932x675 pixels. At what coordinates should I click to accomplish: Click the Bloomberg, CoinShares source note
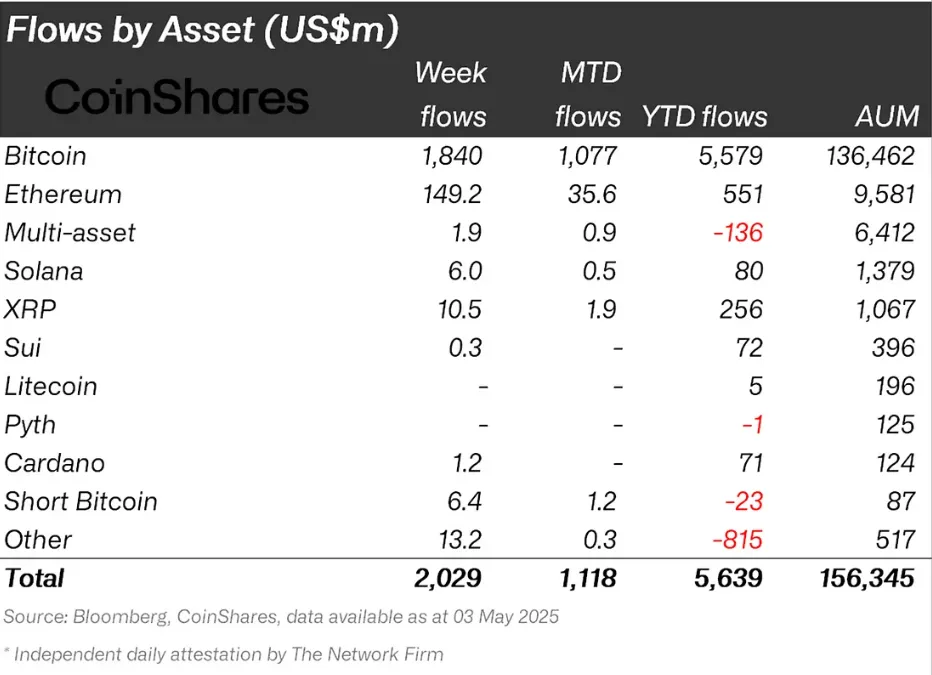click(280, 617)
